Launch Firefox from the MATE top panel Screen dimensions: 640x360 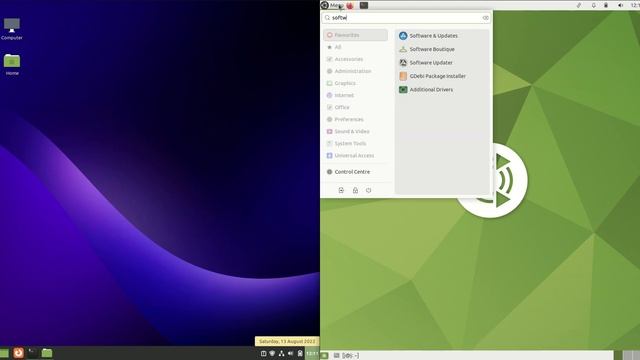click(350, 5)
